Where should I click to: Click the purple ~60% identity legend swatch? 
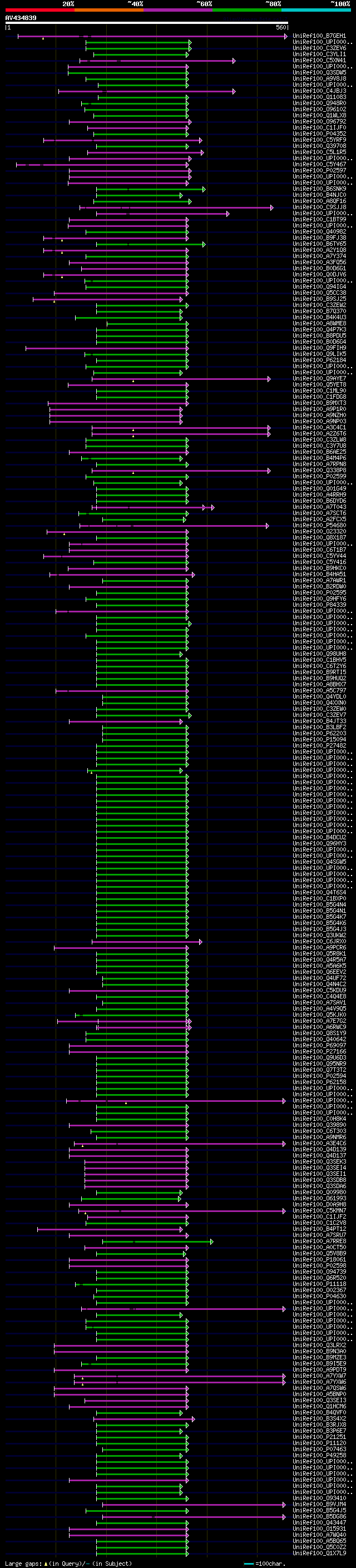click(x=179, y=11)
